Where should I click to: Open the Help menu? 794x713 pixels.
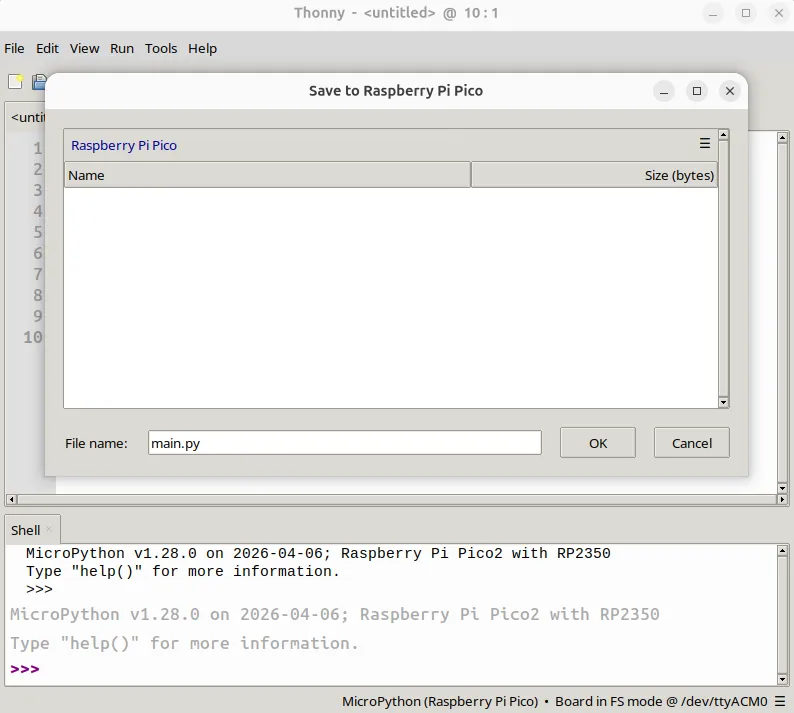203,49
